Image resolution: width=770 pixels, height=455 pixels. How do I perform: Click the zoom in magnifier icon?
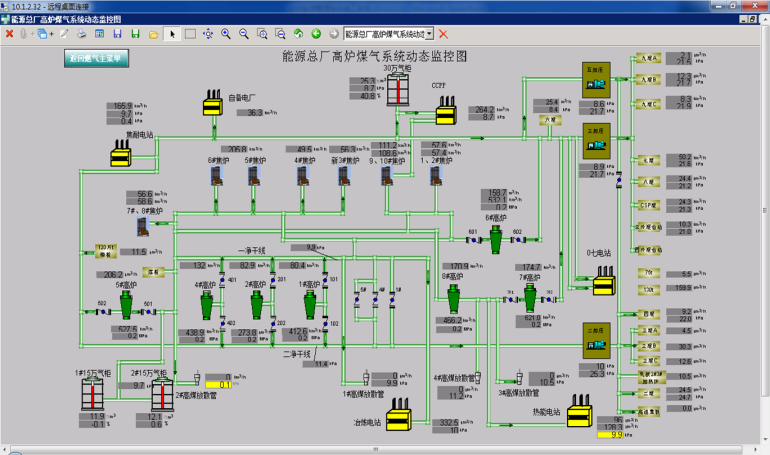pos(226,33)
